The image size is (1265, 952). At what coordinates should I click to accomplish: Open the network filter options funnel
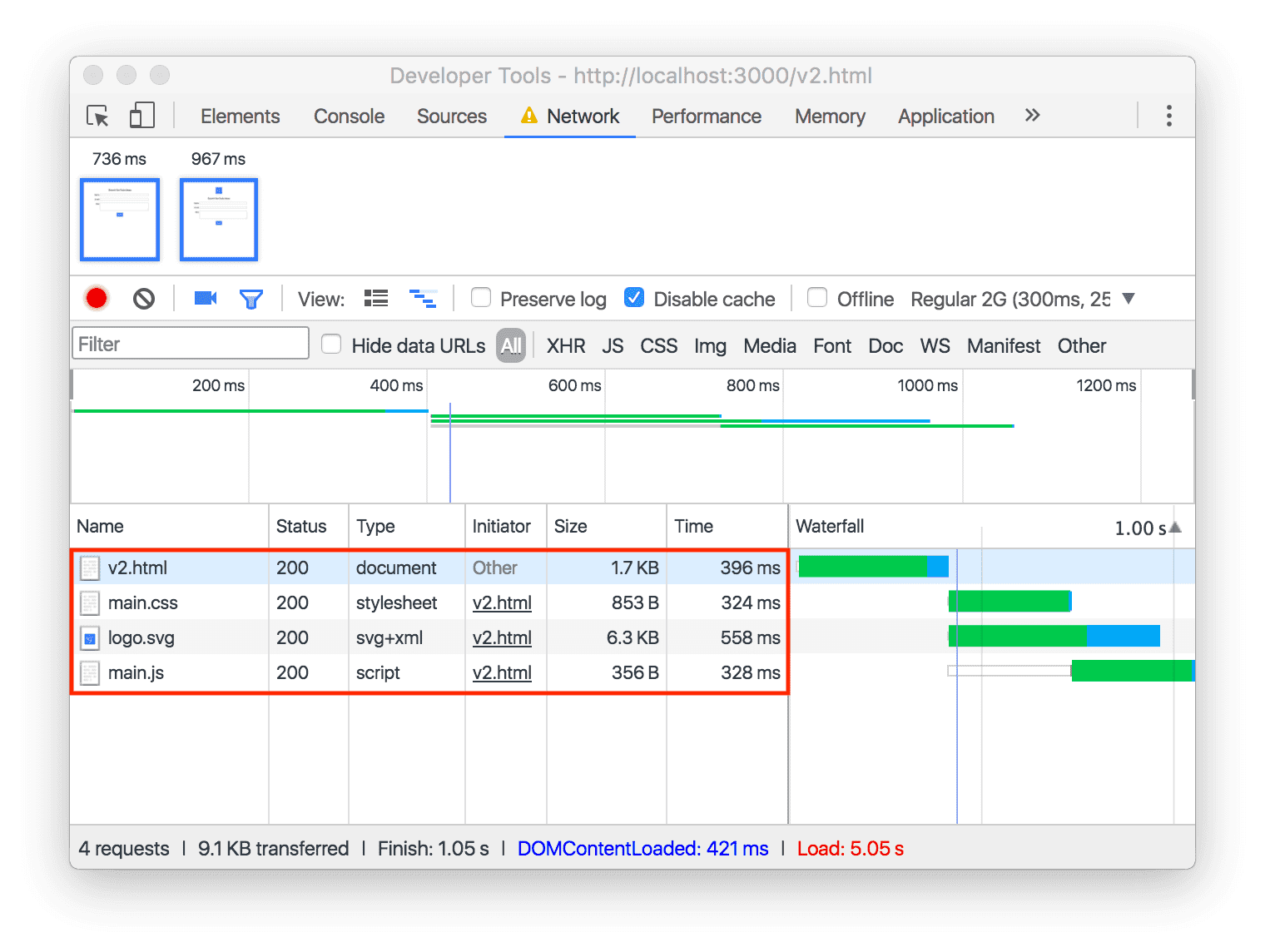point(251,298)
